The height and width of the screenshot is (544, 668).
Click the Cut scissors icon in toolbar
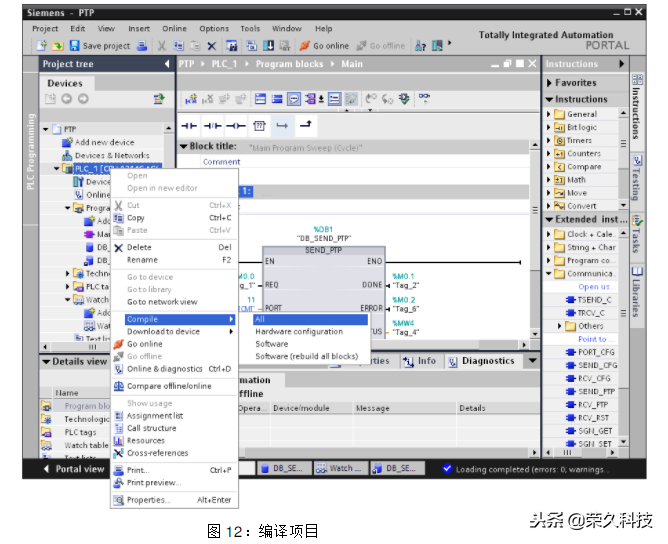click(162, 46)
